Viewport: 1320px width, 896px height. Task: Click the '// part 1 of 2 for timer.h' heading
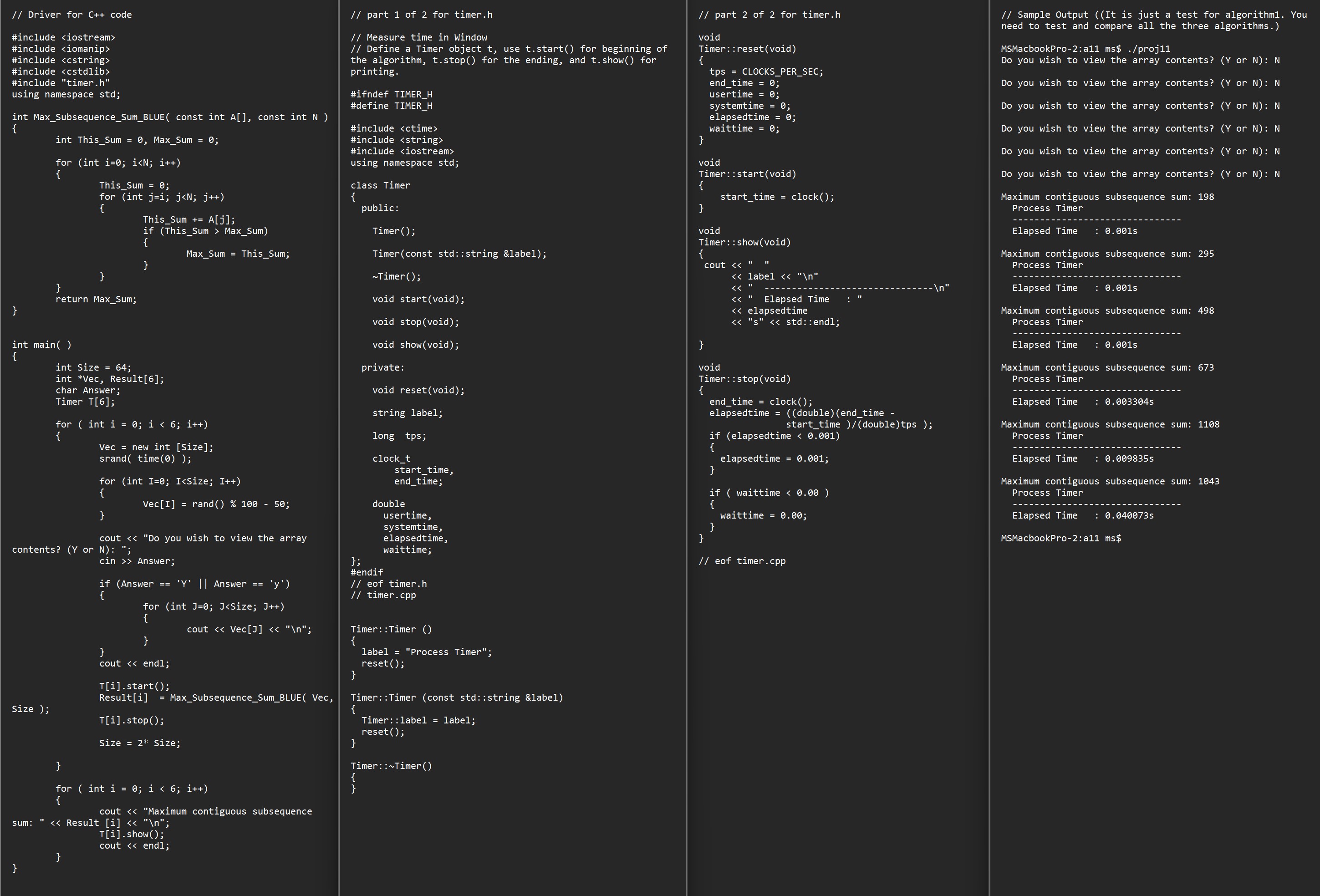[x=422, y=15]
